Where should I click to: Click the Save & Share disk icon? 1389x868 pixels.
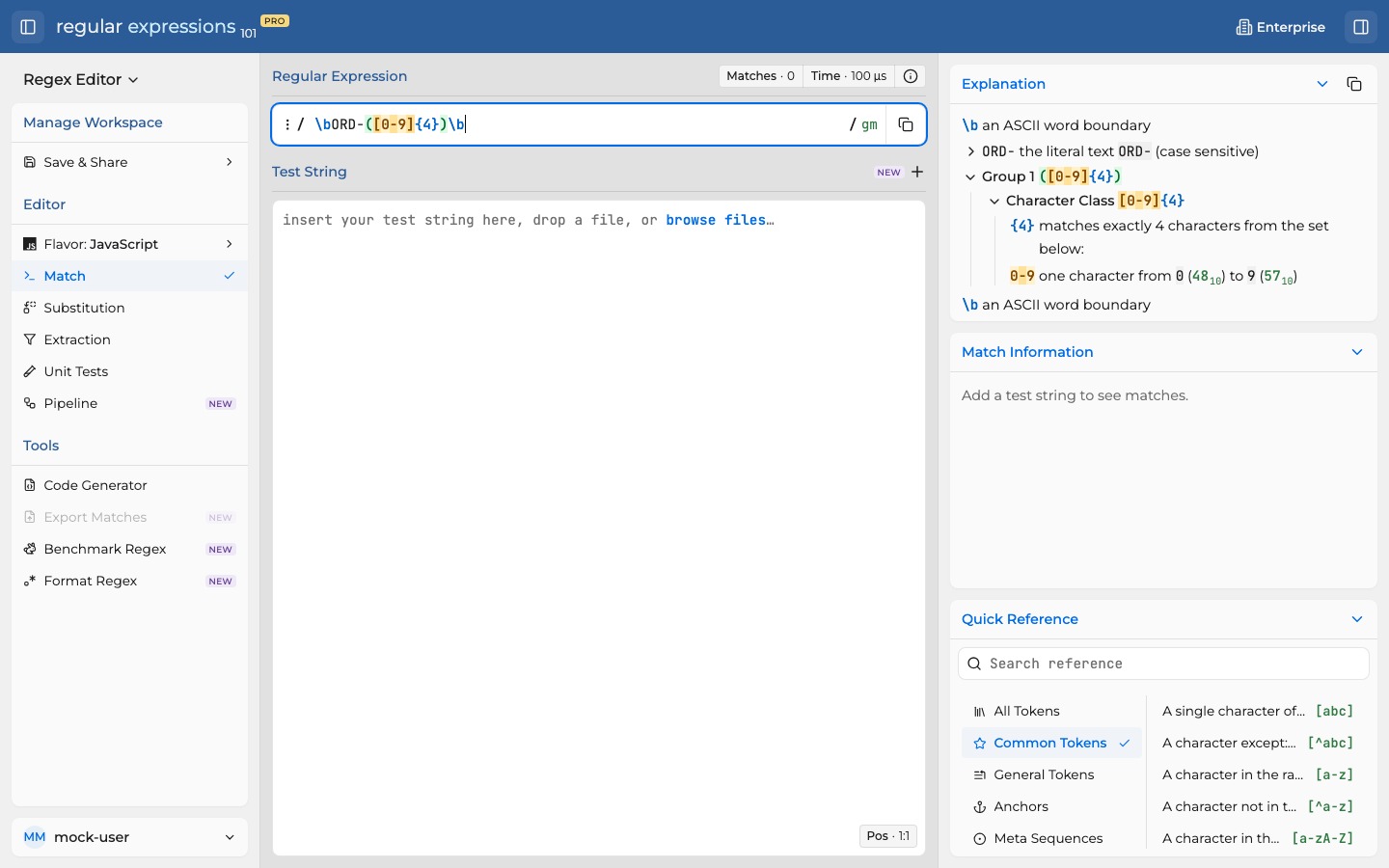(x=30, y=162)
